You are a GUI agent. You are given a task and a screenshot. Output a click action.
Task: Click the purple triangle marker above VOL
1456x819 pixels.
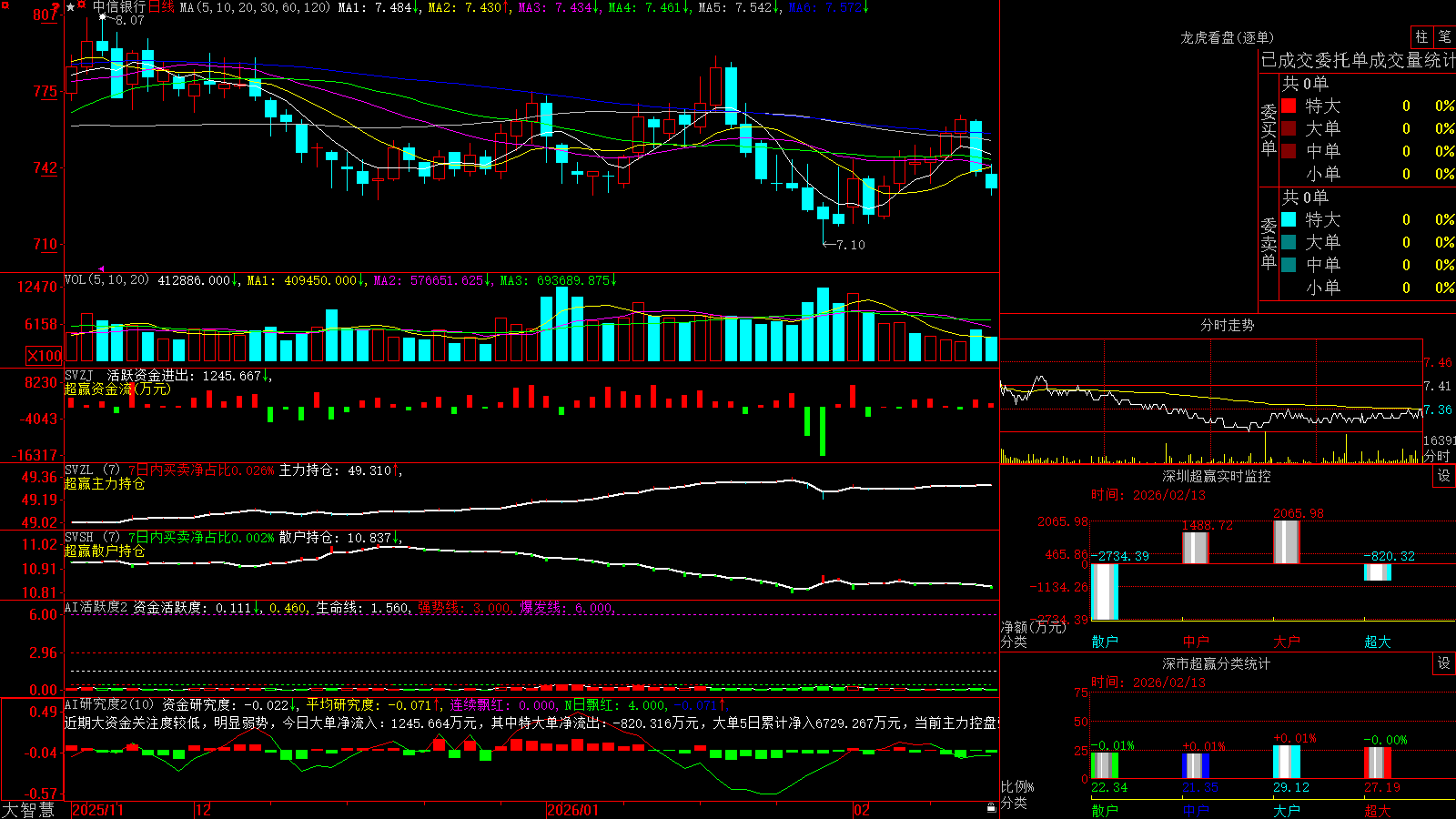point(100,268)
